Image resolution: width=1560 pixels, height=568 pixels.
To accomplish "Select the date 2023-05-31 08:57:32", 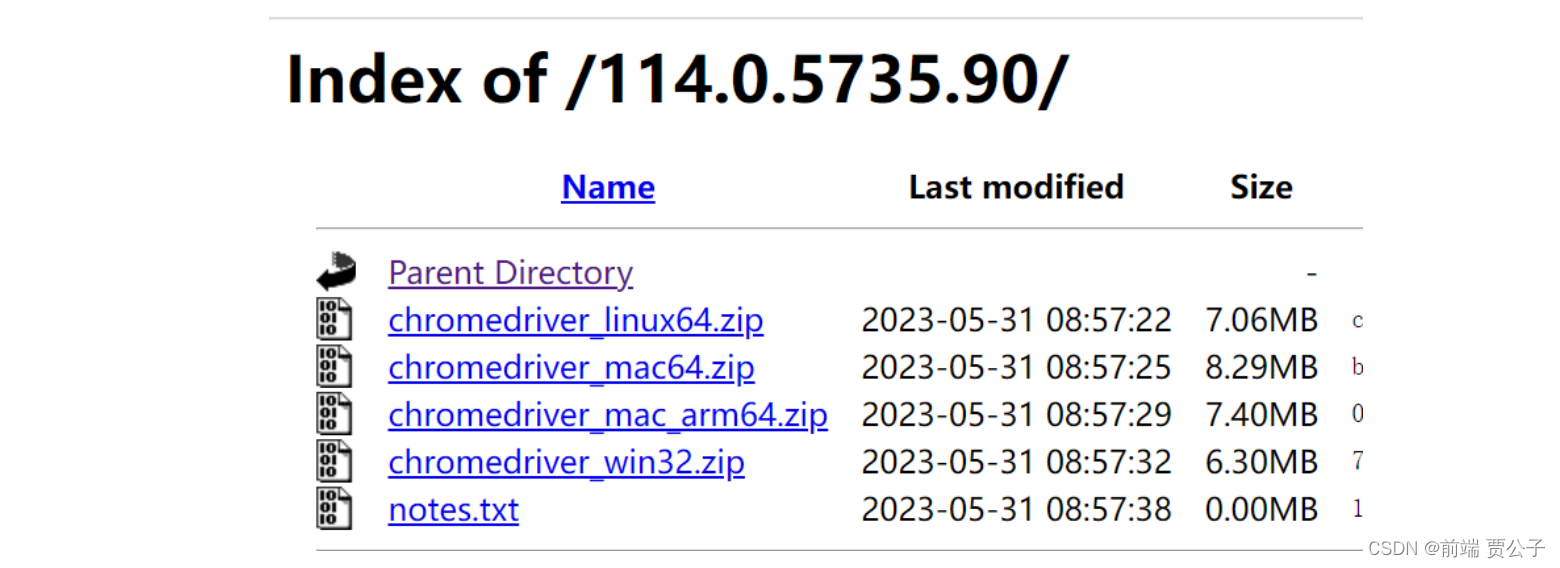I will [x=1016, y=462].
